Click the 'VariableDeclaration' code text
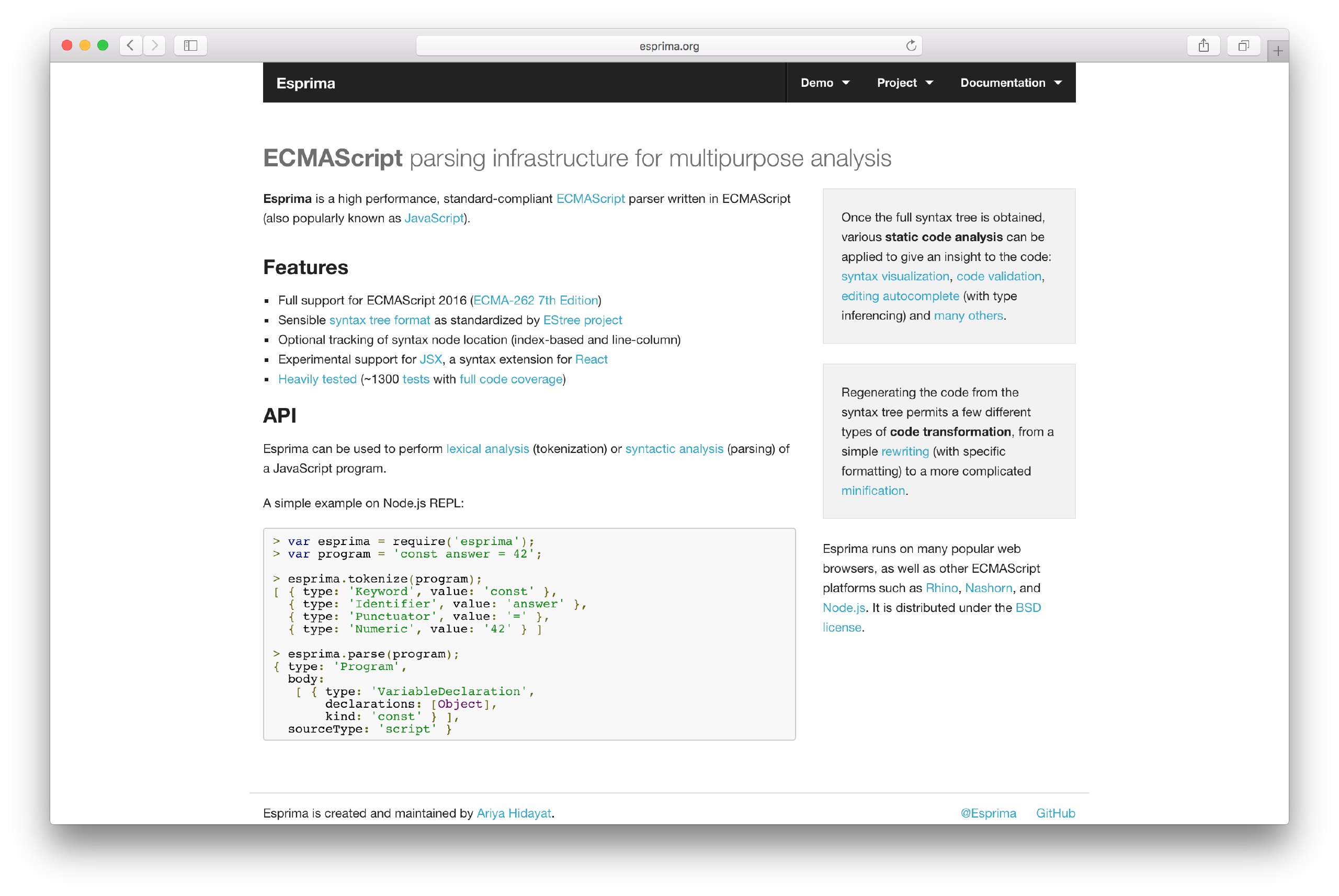 449,691
